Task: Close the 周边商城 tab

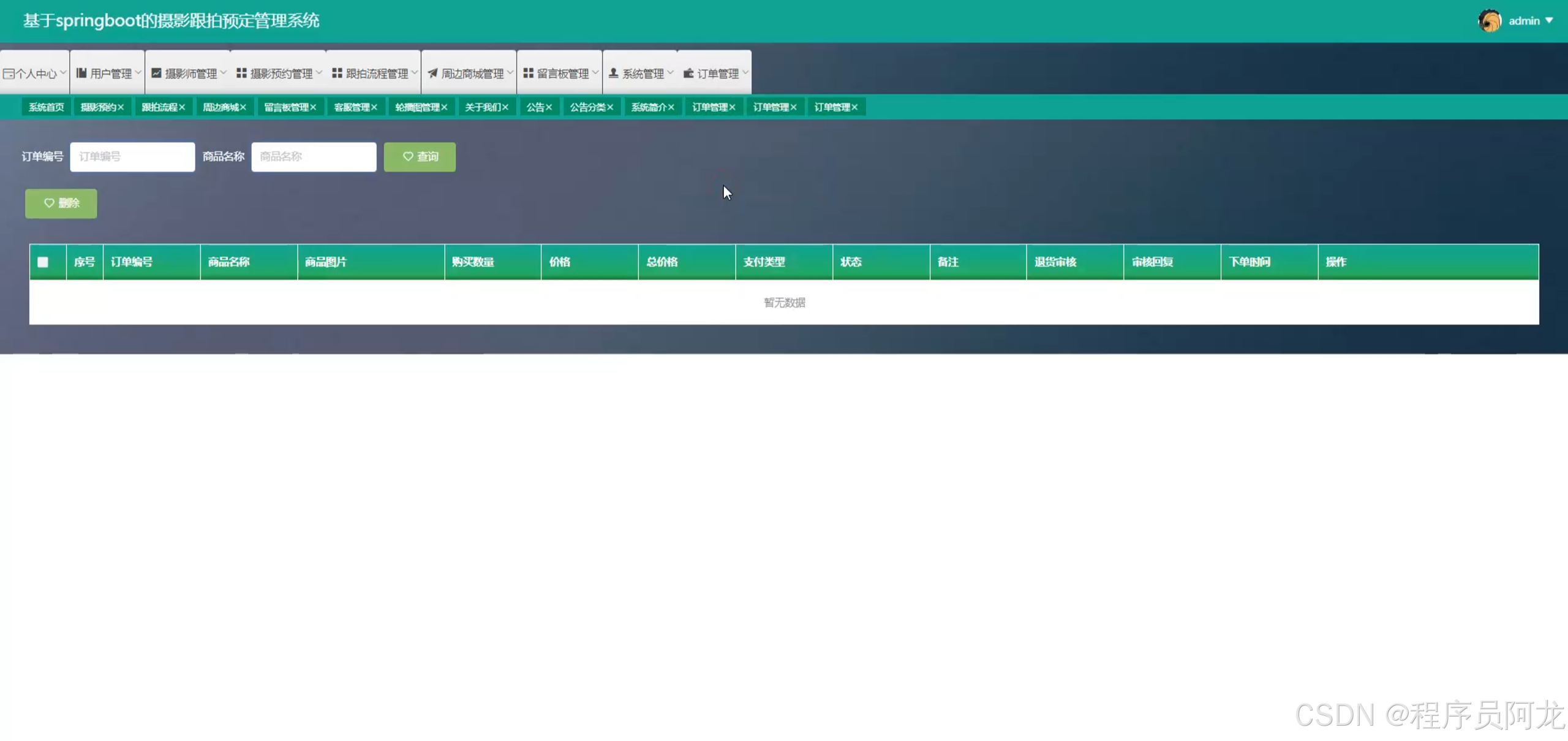Action: point(243,107)
